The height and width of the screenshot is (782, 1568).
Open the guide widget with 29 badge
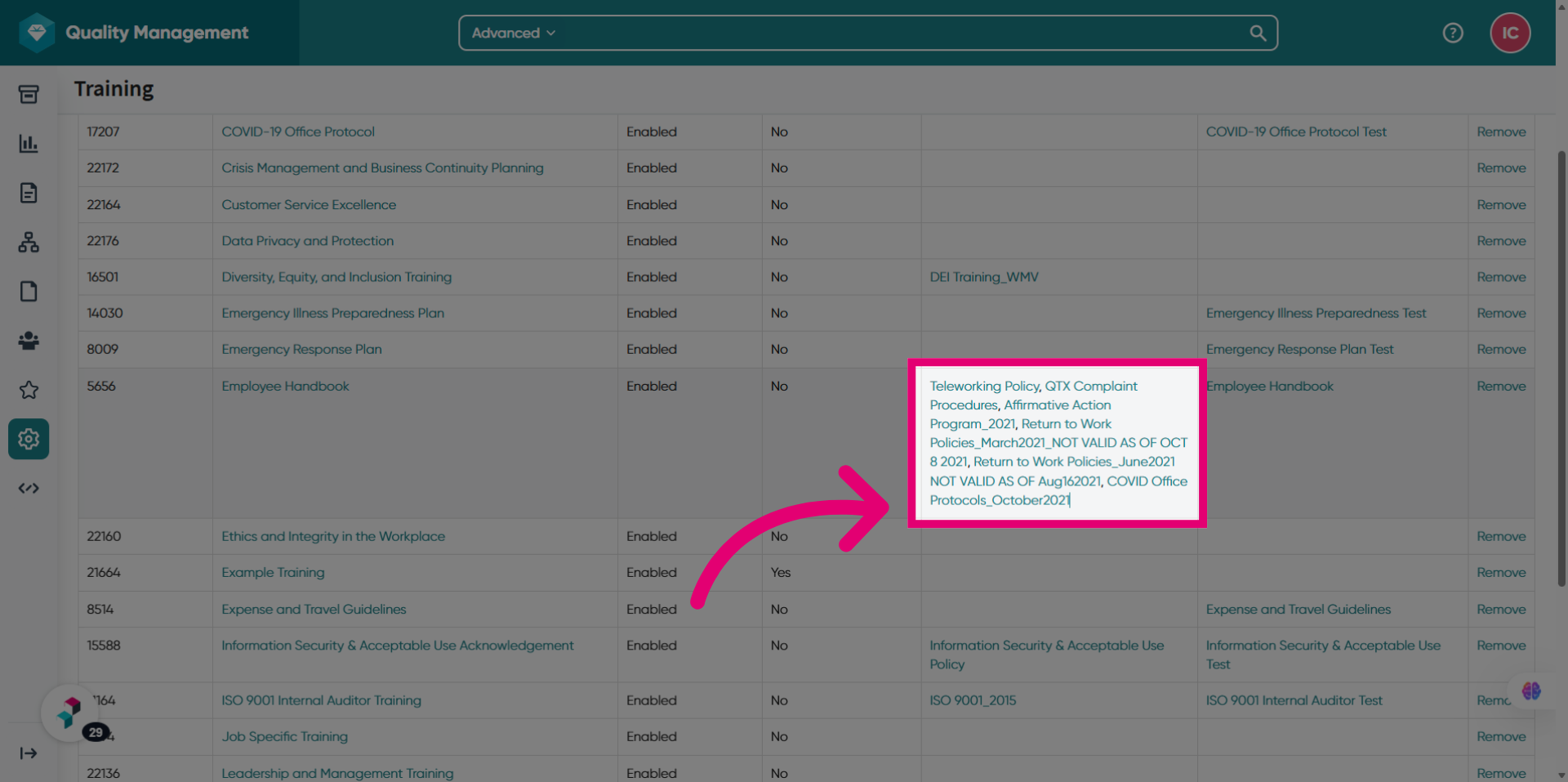pos(70,713)
